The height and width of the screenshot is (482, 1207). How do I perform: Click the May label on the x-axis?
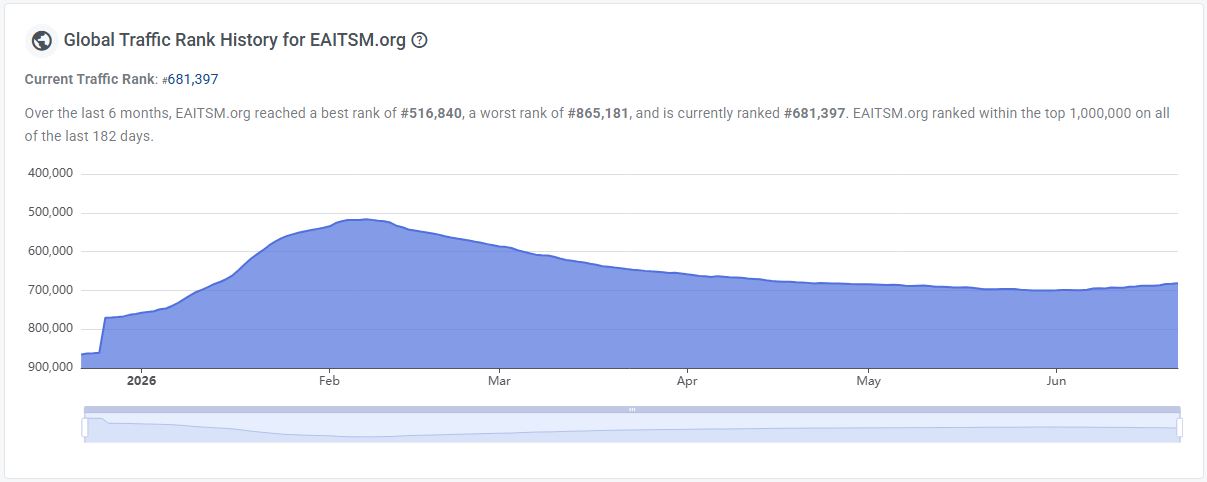pos(868,381)
